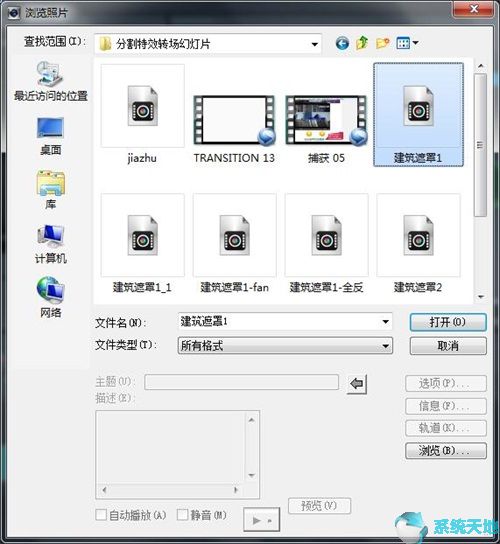Select the 捕获 05 video file
The image size is (500, 544).
(x=326, y=128)
